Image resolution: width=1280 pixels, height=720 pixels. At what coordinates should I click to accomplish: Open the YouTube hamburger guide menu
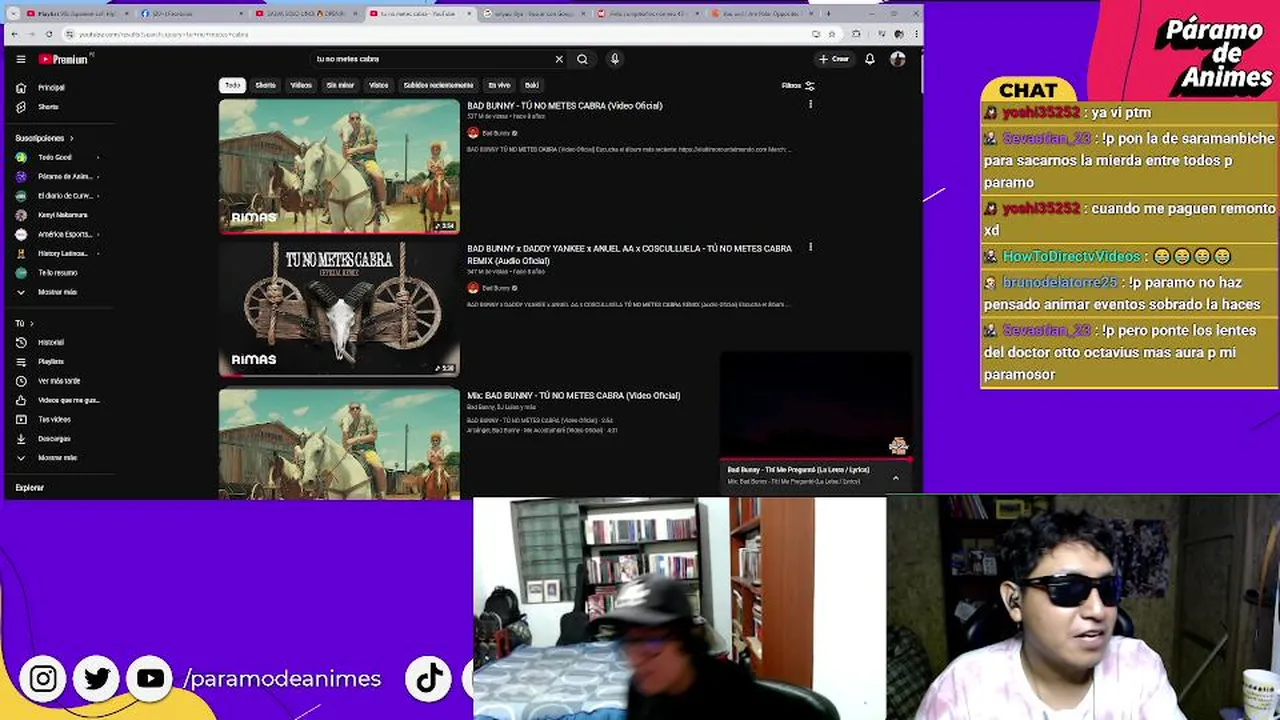pos(20,59)
